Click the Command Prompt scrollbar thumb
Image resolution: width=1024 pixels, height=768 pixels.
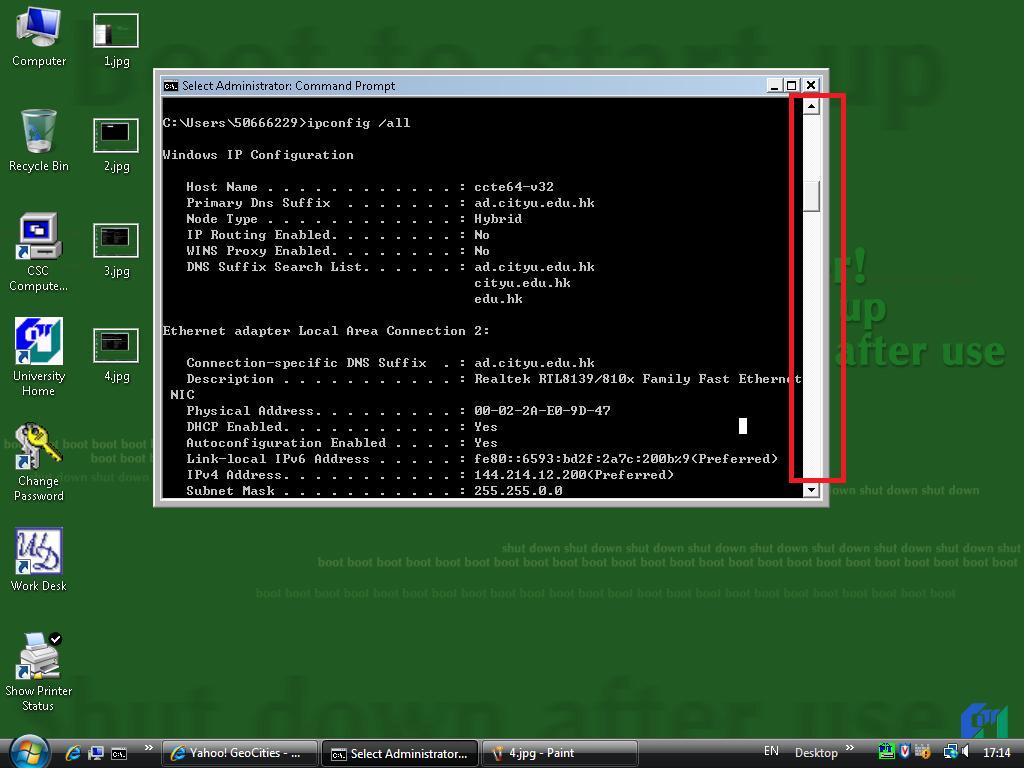click(811, 196)
